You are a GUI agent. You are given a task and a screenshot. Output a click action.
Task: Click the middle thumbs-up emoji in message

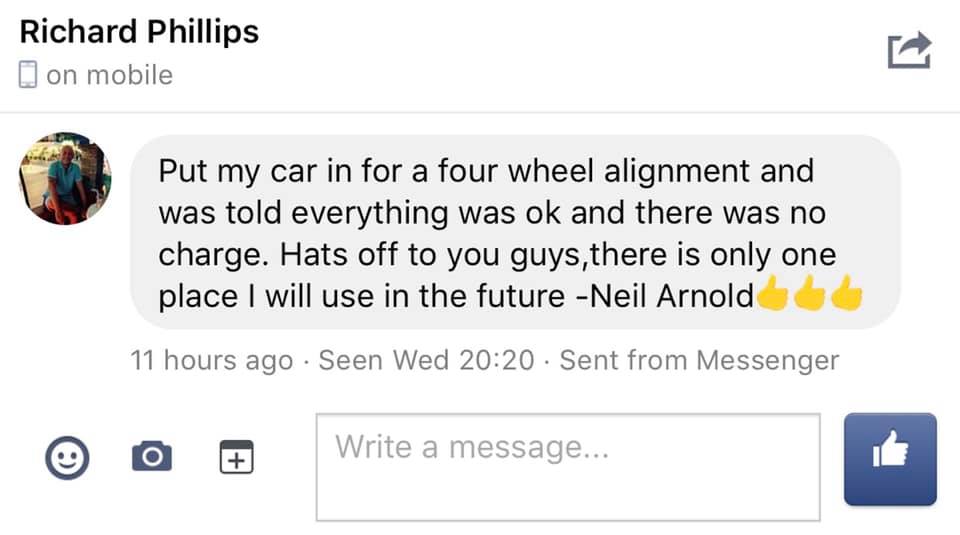[810, 296]
